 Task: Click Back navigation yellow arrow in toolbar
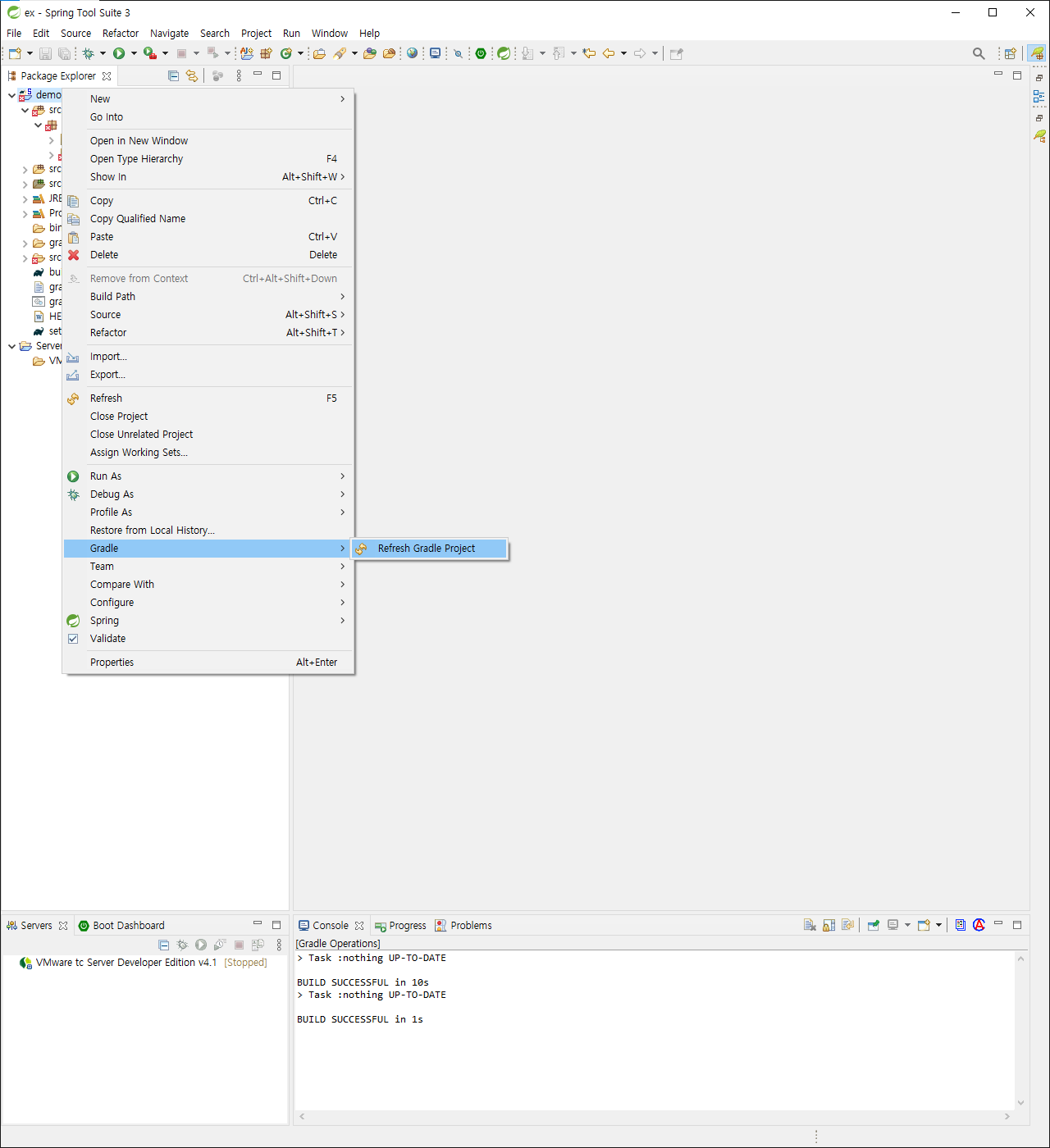click(x=609, y=53)
